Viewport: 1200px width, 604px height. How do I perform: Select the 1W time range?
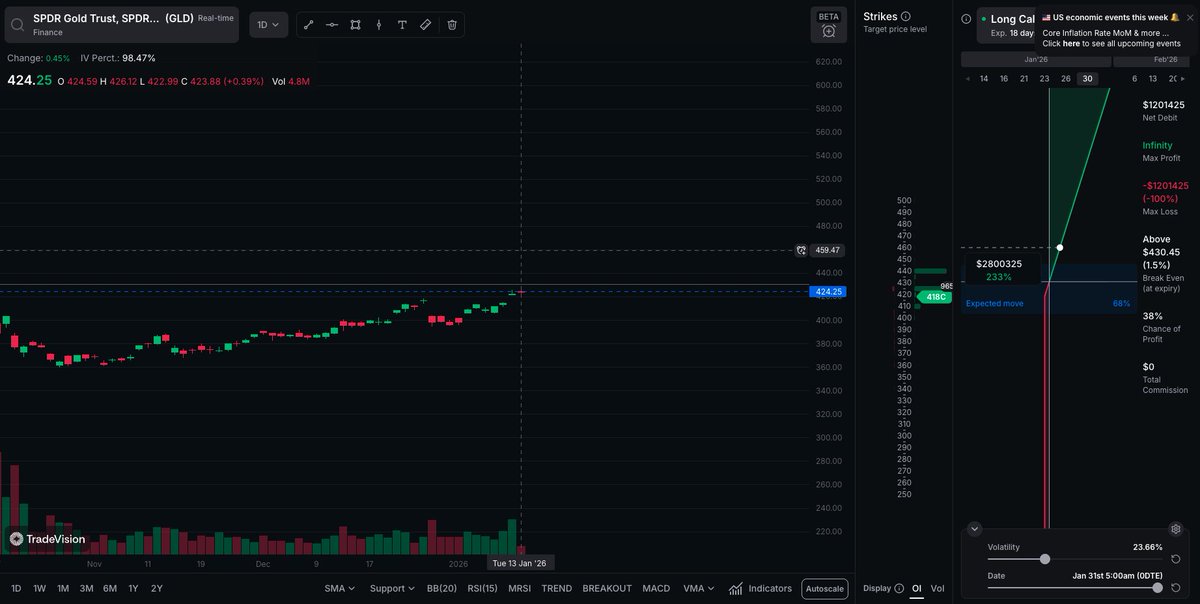[x=39, y=589]
